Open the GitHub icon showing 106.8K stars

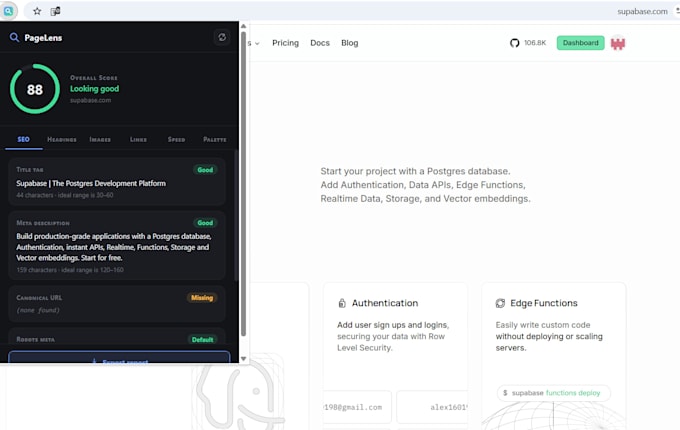[x=514, y=43]
